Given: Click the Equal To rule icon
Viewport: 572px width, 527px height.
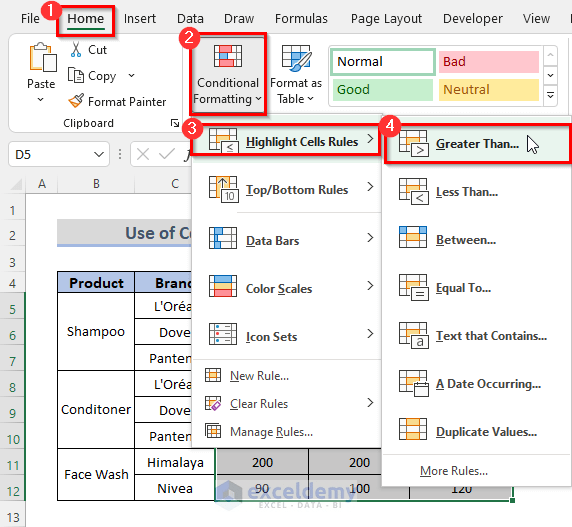Looking at the screenshot, I should click(414, 288).
